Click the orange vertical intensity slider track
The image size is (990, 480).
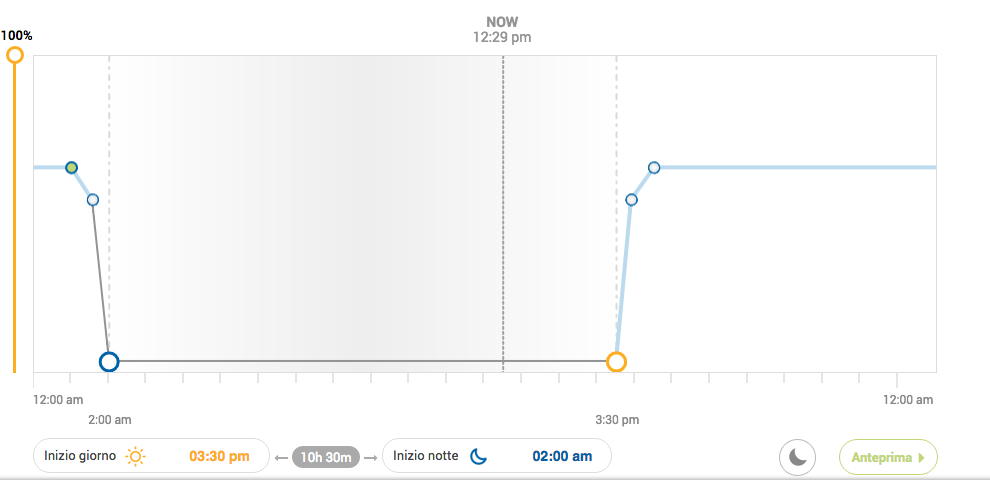pos(15,218)
